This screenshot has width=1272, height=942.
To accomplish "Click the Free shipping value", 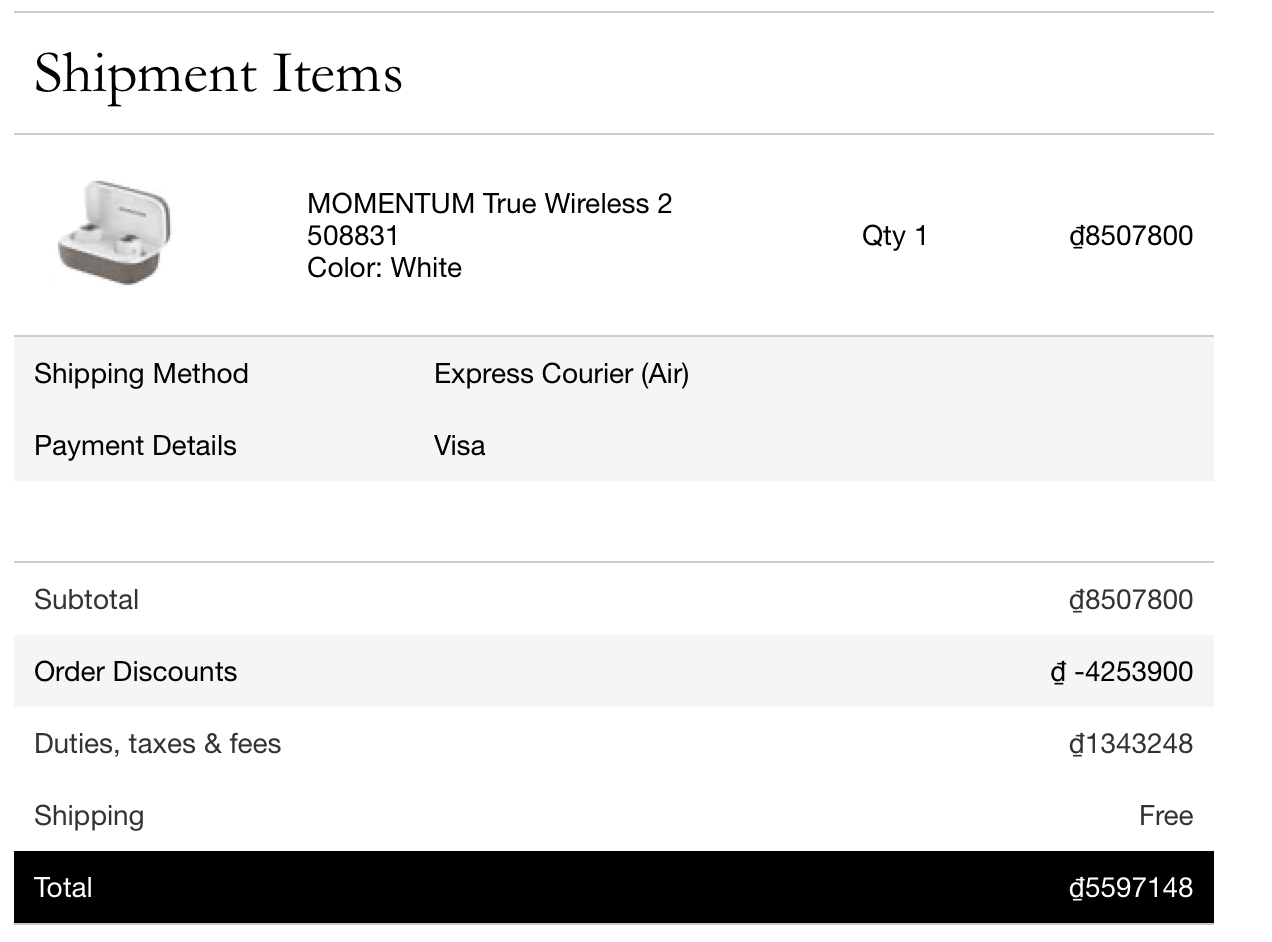I will coord(1166,816).
